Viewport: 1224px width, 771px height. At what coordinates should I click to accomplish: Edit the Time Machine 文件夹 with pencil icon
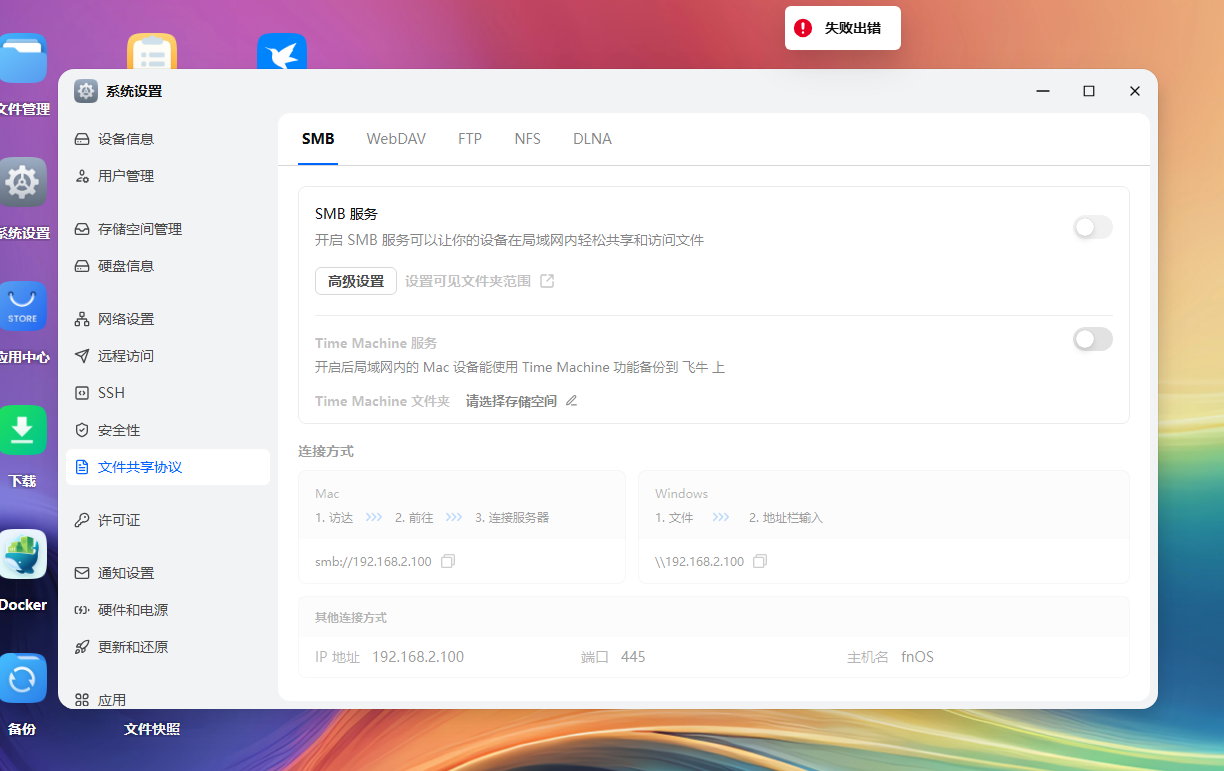(x=571, y=399)
